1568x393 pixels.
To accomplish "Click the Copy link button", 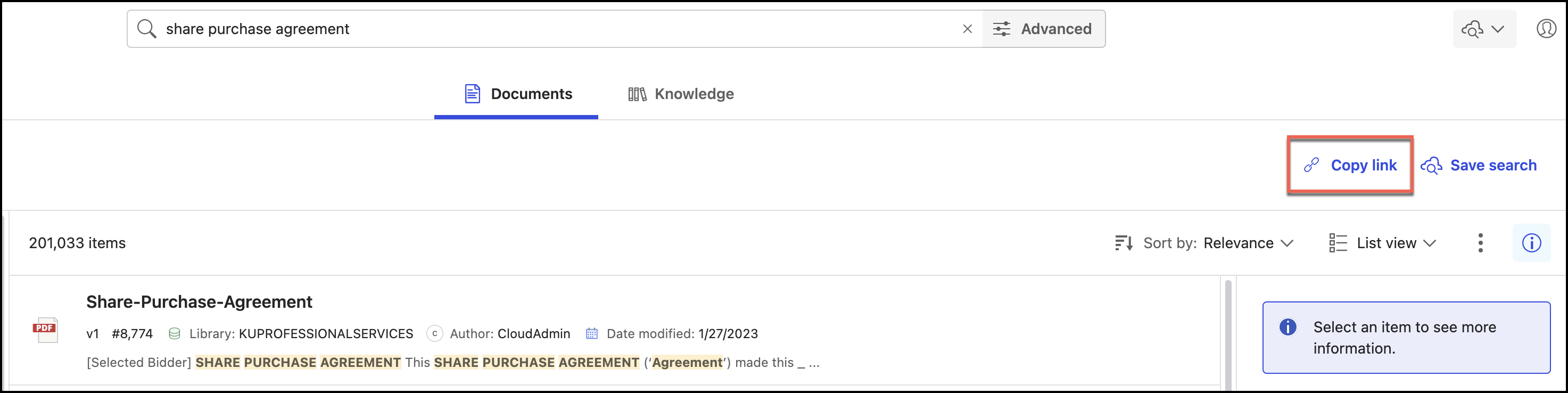I will click(x=1350, y=165).
